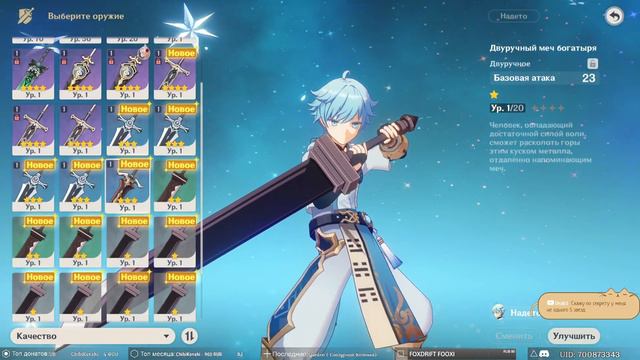Select the reddish-brown 3-star claymore marked Новое
Viewport: 640px width, 360px height.
pyautogui.click(x=127, y=186)
